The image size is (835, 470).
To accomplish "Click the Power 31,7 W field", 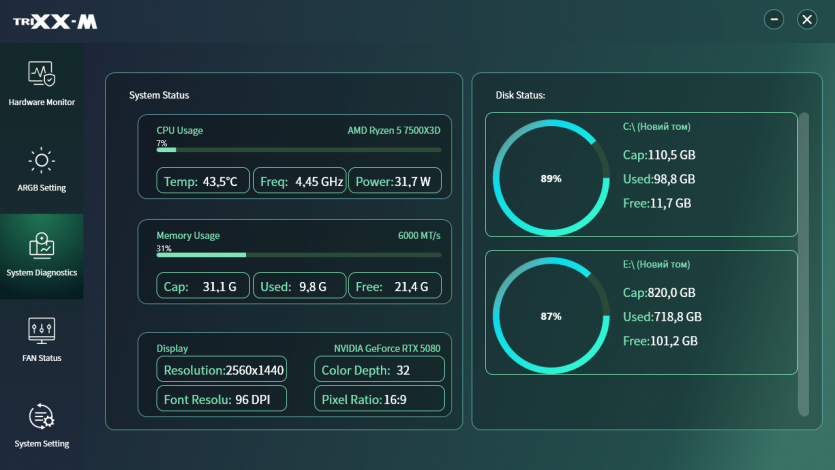I will click(394, 182).
